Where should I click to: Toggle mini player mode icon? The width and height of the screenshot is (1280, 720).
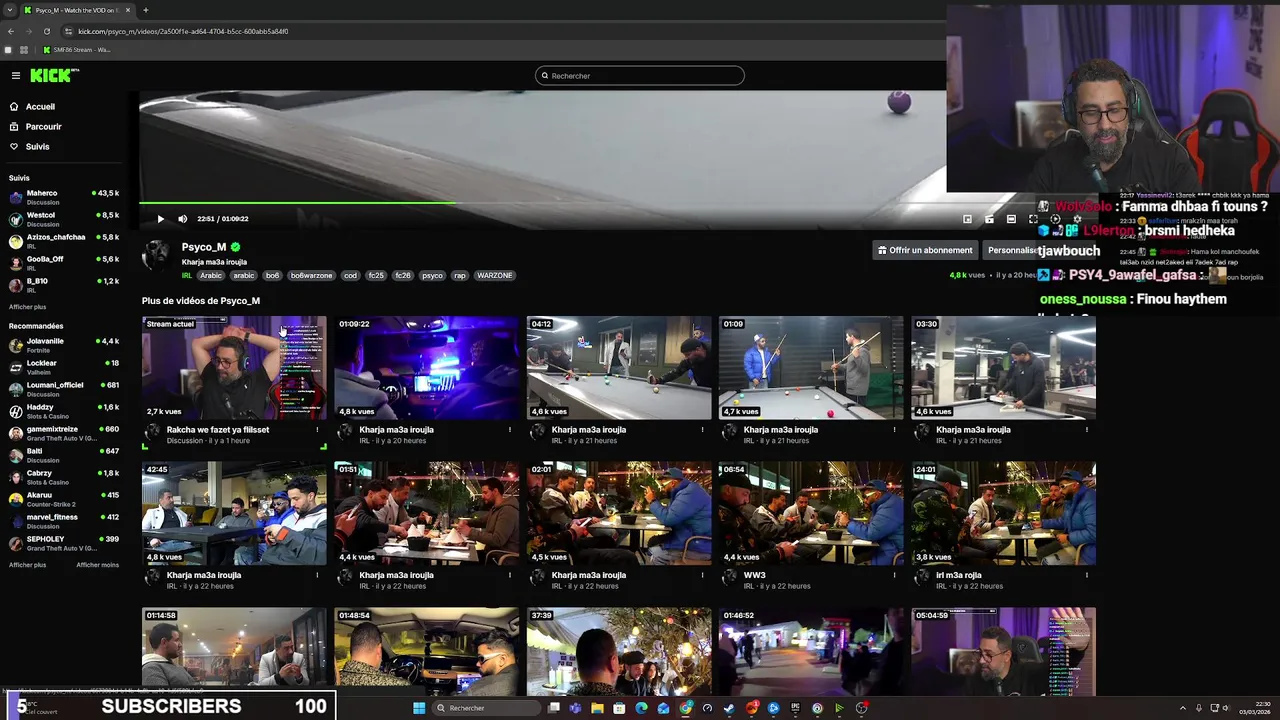967,219
